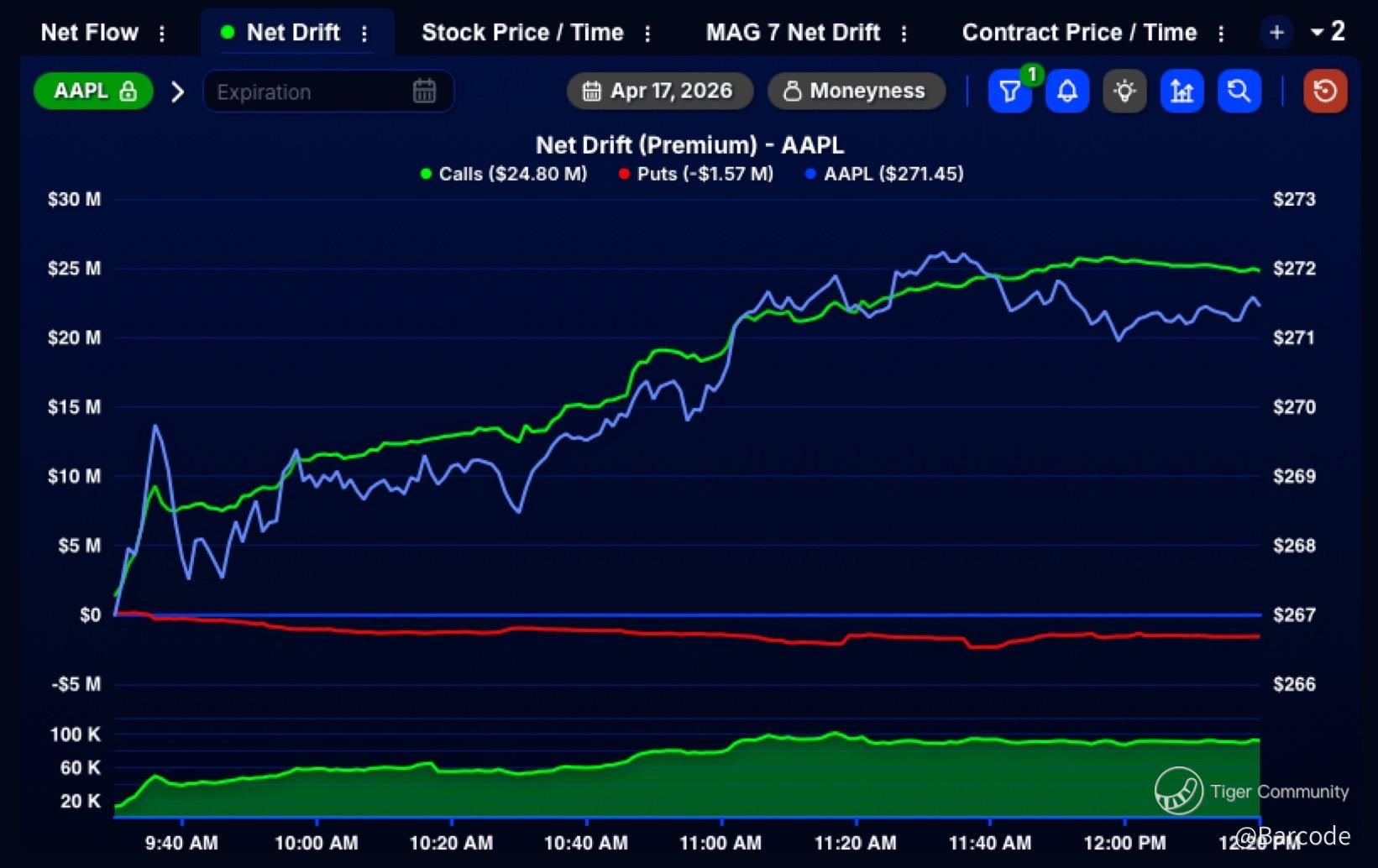1378x868 pixels.
Task: Focus the Expiration input field
Action: [328, 92]
